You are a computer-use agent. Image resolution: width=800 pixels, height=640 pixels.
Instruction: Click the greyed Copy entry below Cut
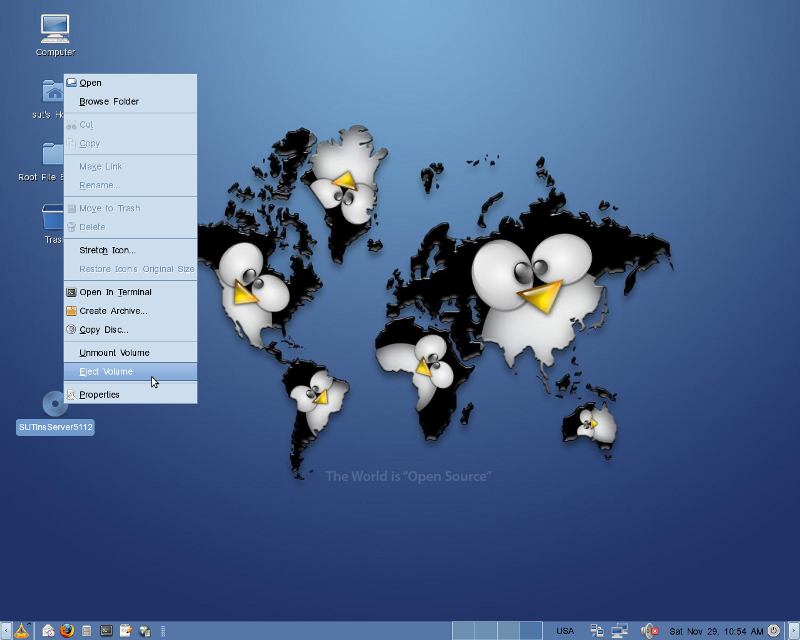(x=131, y=143)
